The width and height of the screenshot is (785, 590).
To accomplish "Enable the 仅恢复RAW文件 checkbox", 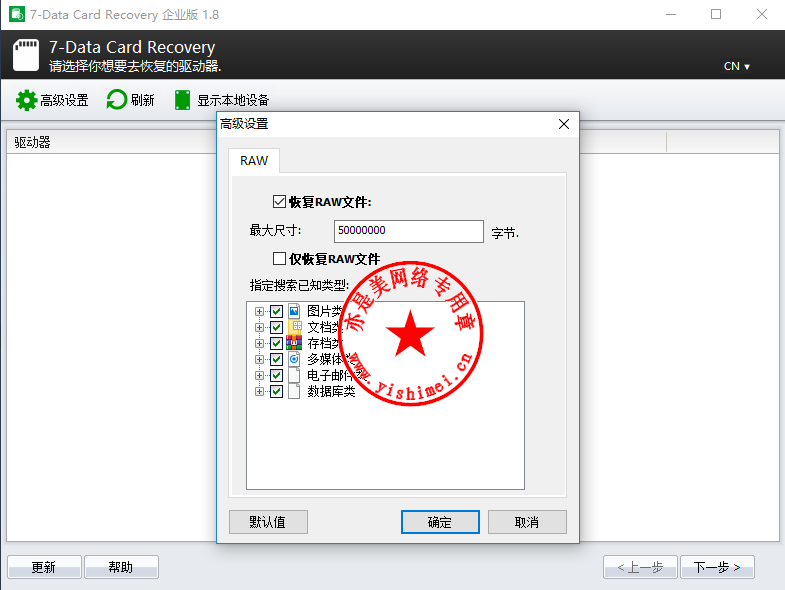I will coord(279,258).
